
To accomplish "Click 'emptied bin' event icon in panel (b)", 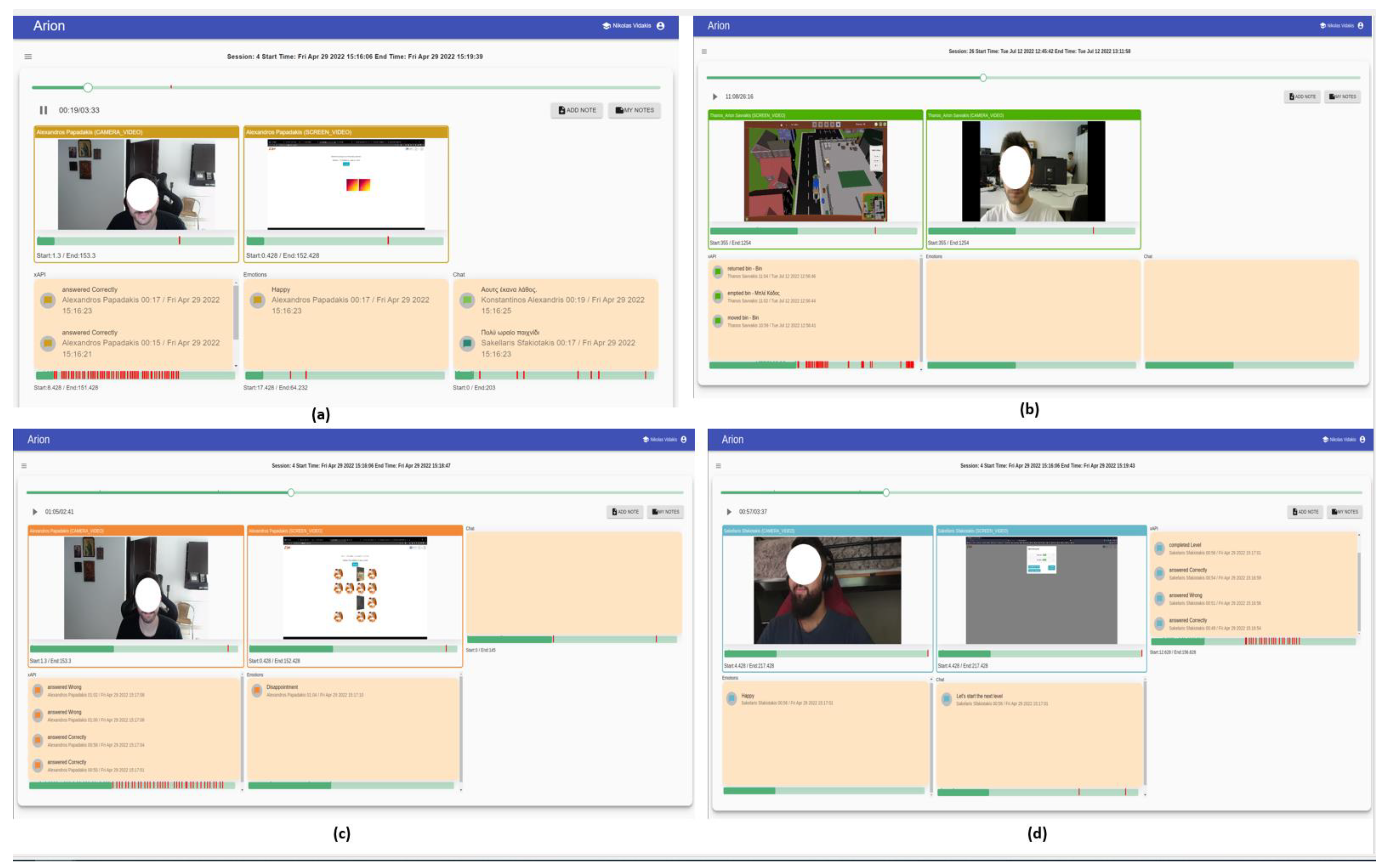I will pyautogui.click(x=717, y=297).
